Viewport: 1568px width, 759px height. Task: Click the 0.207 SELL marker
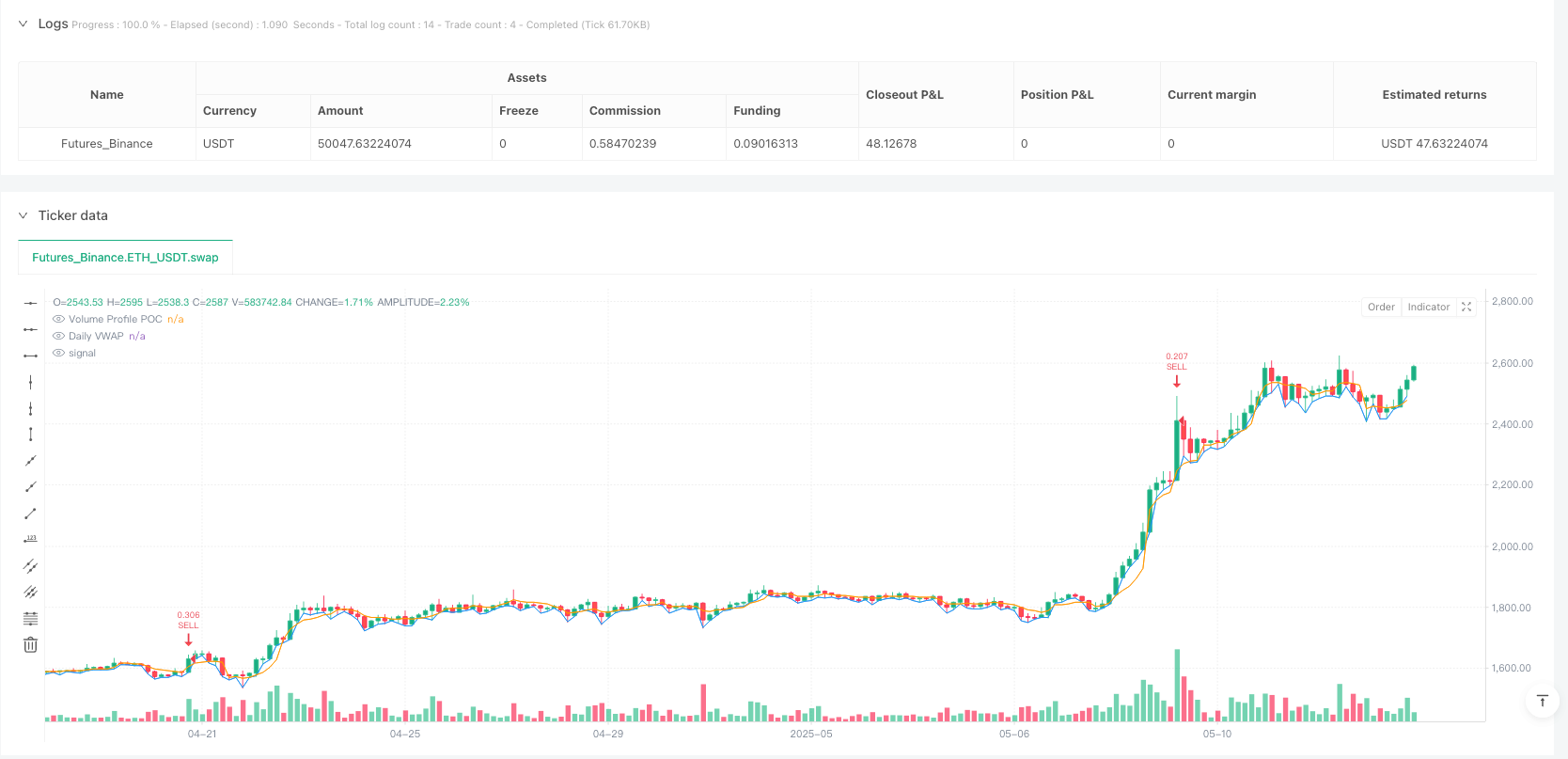(x=1177, y=369)
